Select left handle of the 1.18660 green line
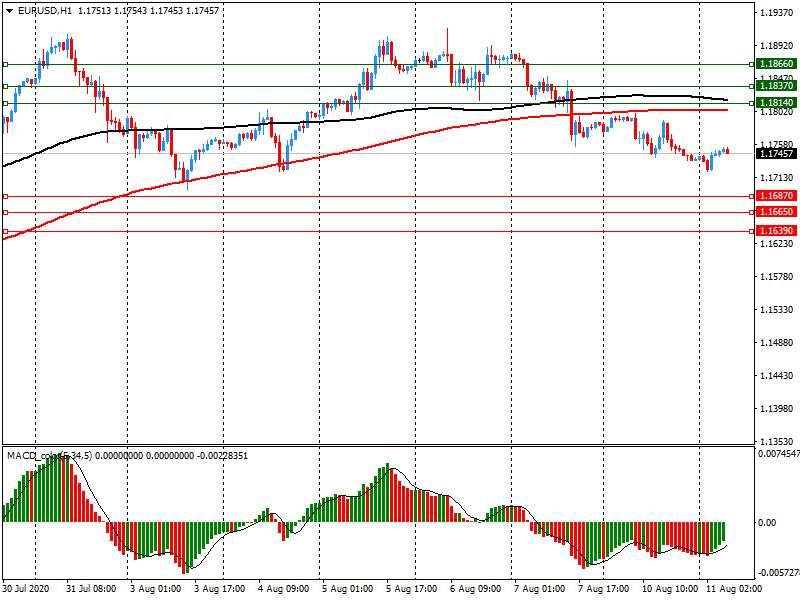The image size is (800, 600). click(x=6, y=65)
